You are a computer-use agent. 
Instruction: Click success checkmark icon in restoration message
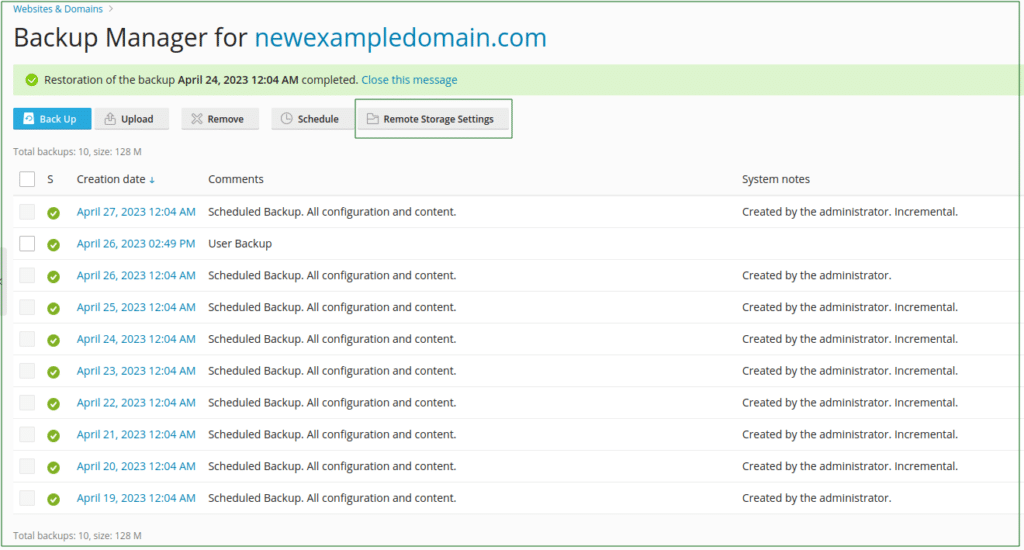coord(31,80)
